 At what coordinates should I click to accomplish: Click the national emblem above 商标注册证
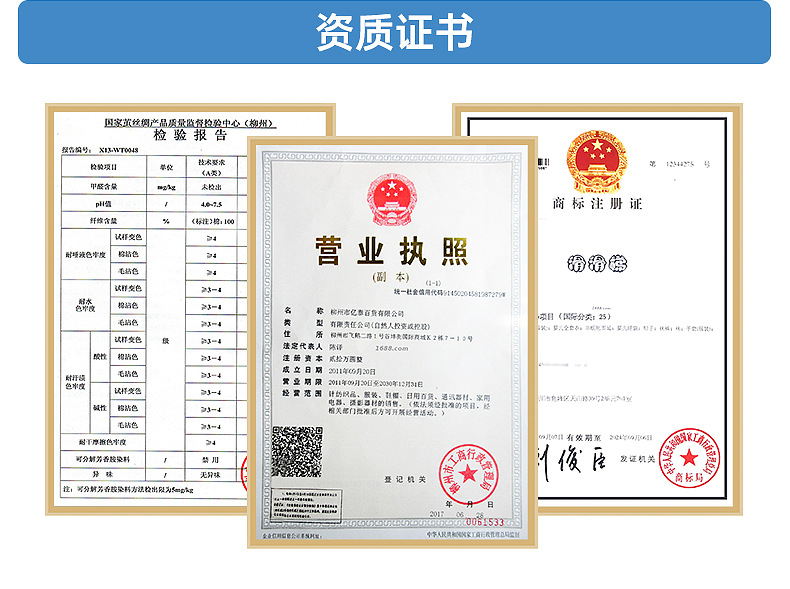click(x=597, y=161)
